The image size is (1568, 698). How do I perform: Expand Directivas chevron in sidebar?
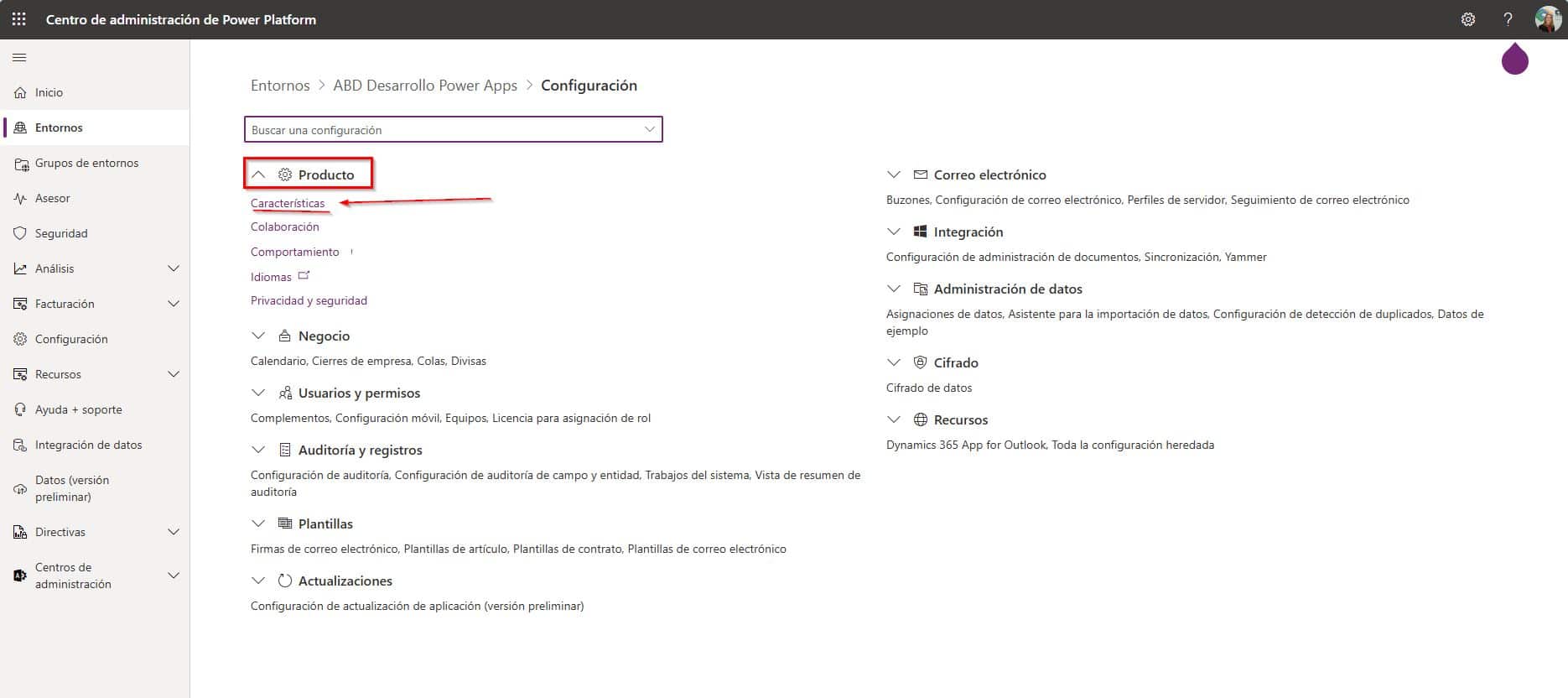tap(174, 532)
